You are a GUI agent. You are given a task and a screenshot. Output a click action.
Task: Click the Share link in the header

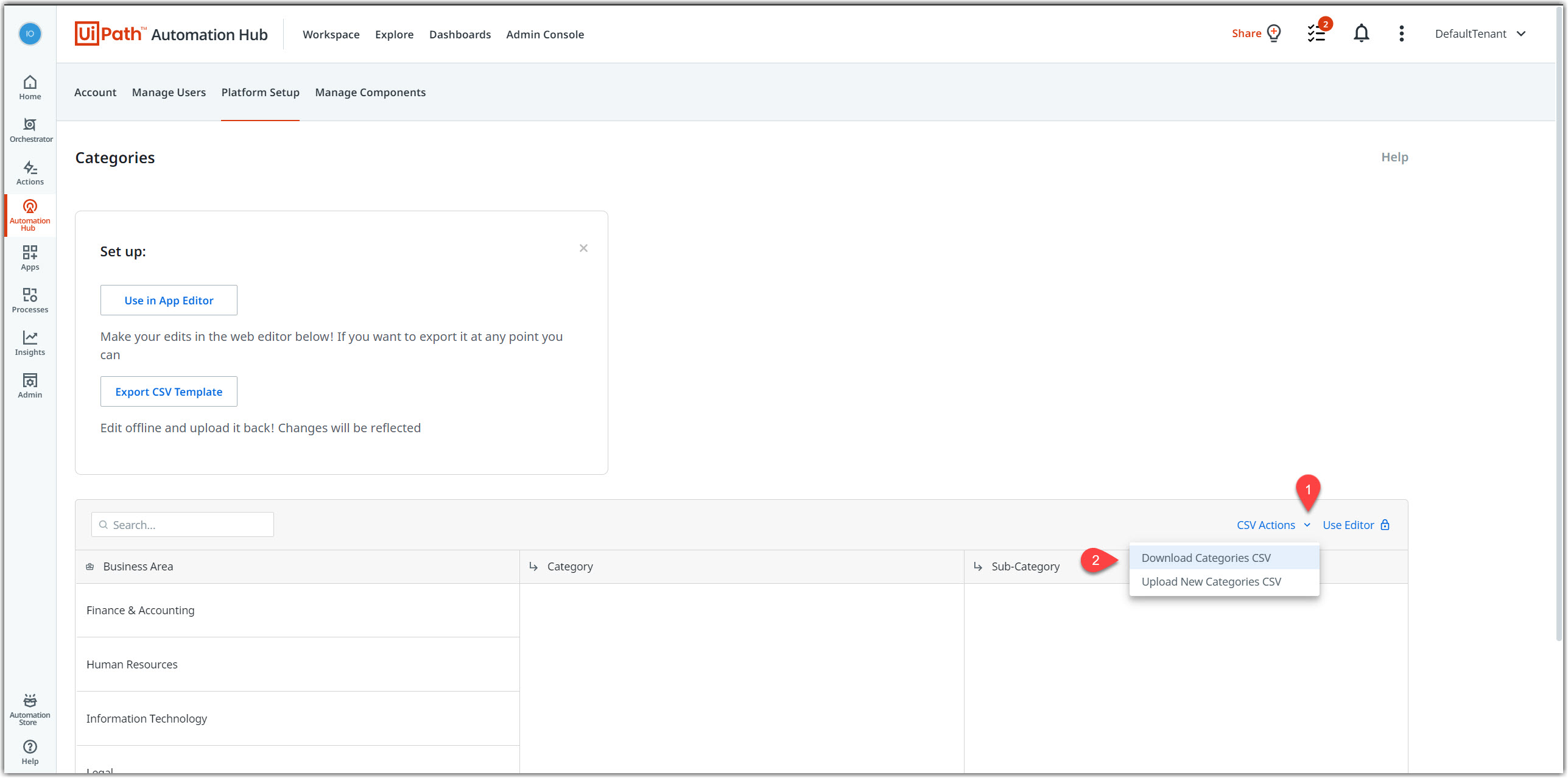[1246, 33]
